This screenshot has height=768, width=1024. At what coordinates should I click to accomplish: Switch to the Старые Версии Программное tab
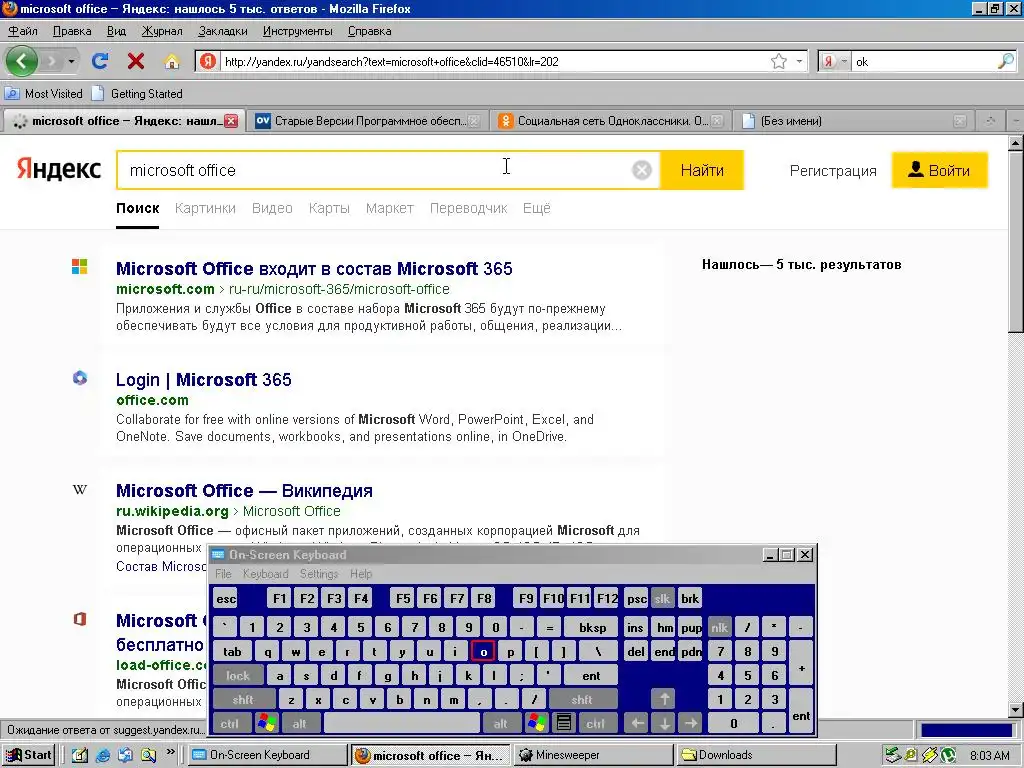(x=368, y=121)
